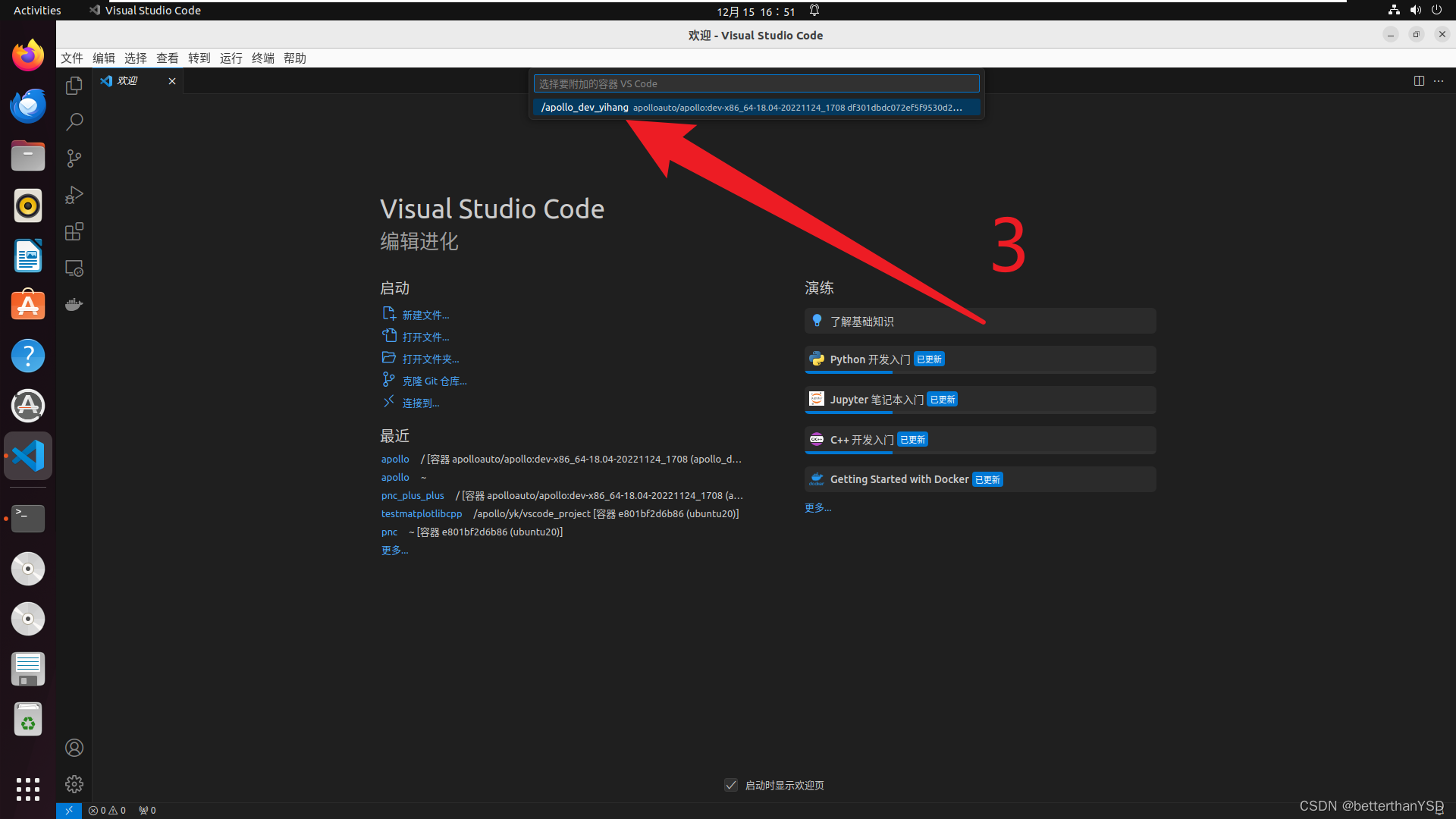Open Rhythmbox from the dock

(28, 206)
